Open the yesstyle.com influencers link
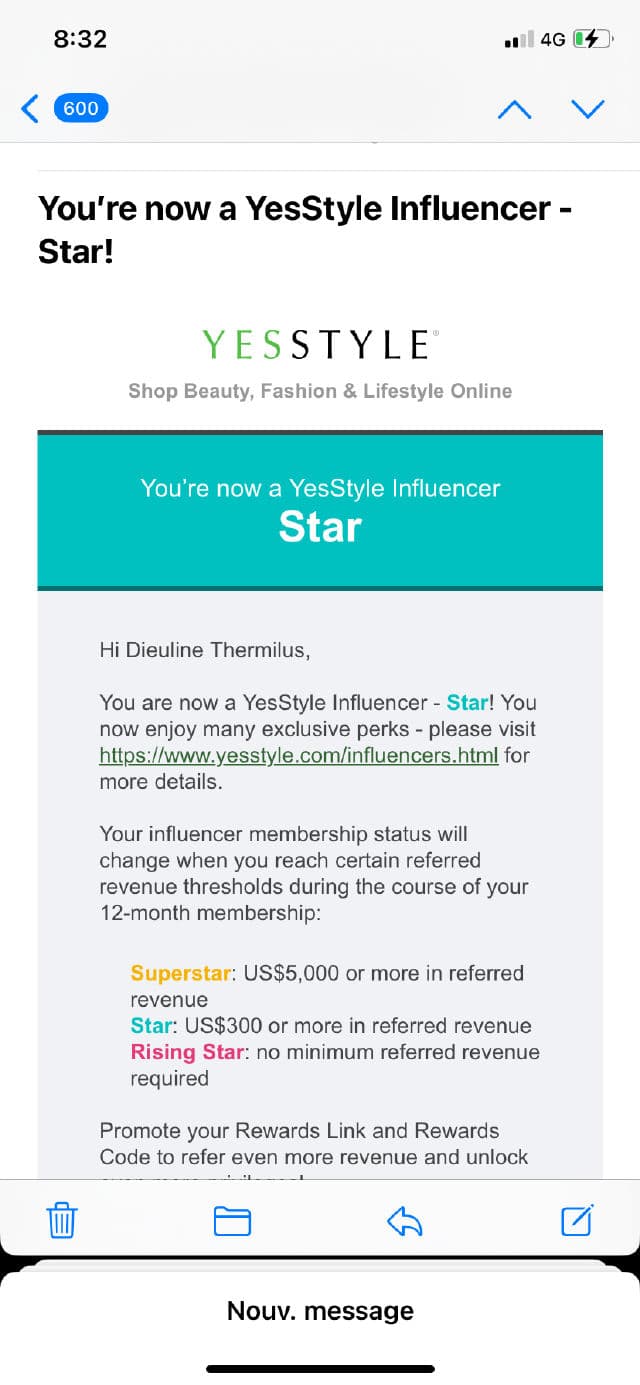Viewport: 640px width, 1385px height. pyautogui.click(x=298, y=755)
